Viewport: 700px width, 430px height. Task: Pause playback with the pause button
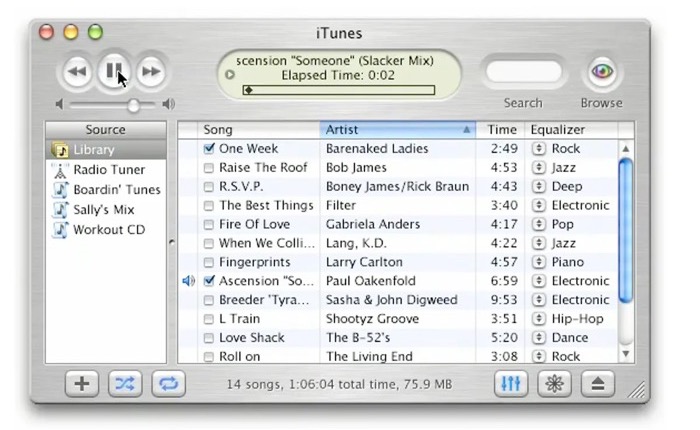pos(113,71)
